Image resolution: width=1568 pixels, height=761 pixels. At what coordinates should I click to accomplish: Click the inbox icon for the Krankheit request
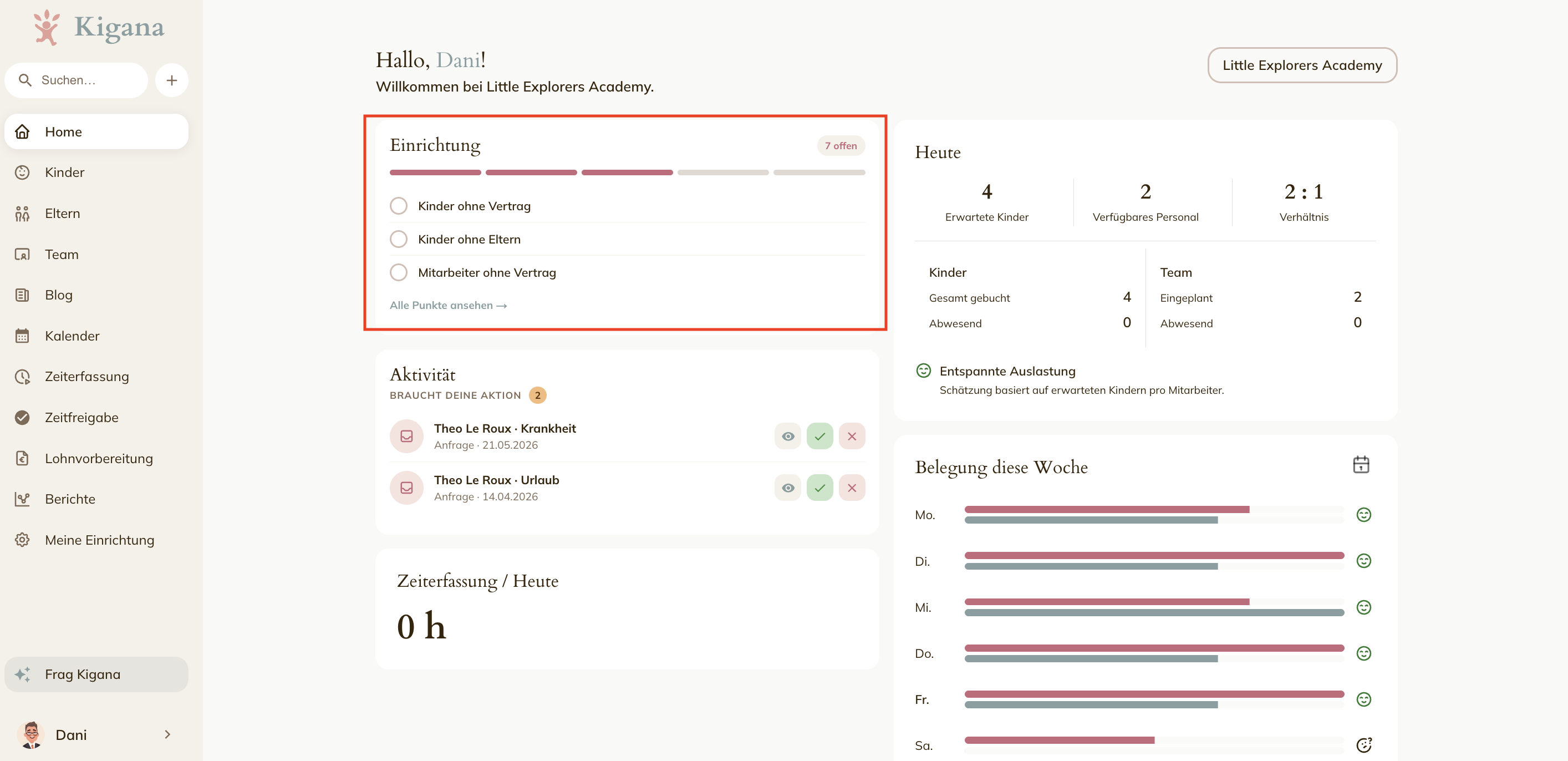tap(406, 436)
